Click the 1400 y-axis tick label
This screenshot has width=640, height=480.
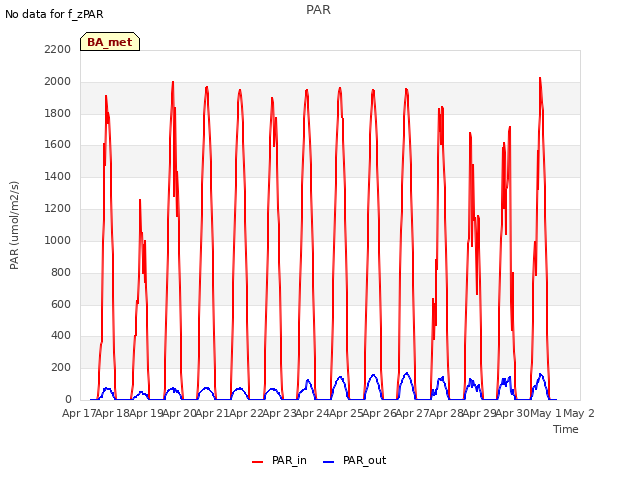click(58, 176)
